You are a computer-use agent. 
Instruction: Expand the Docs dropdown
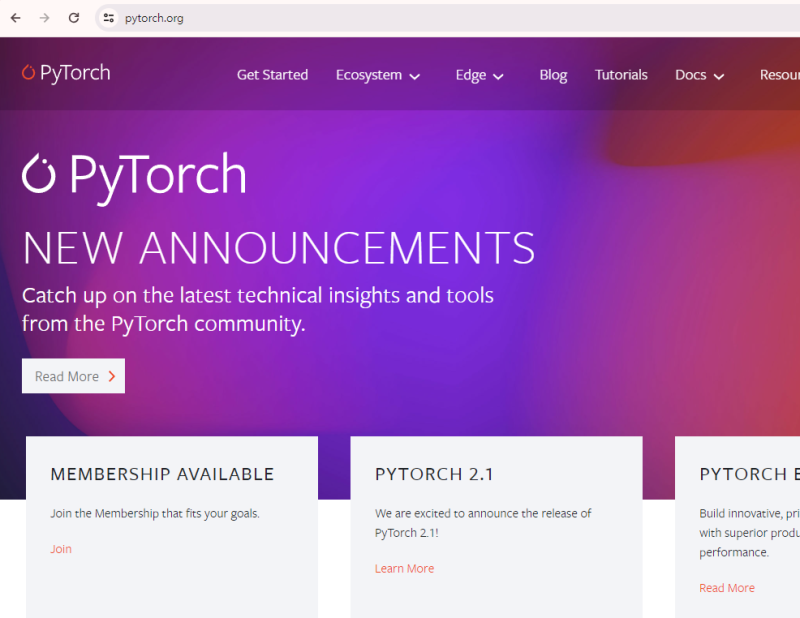pyautogui.click(x=699, y=74)
